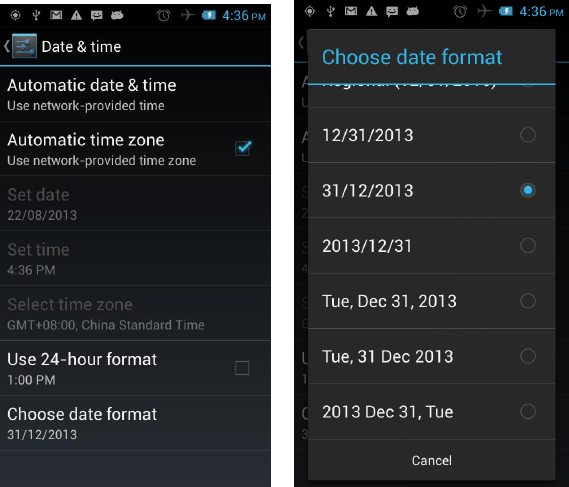Tap the left status bar mail icon

click(56, 15)
